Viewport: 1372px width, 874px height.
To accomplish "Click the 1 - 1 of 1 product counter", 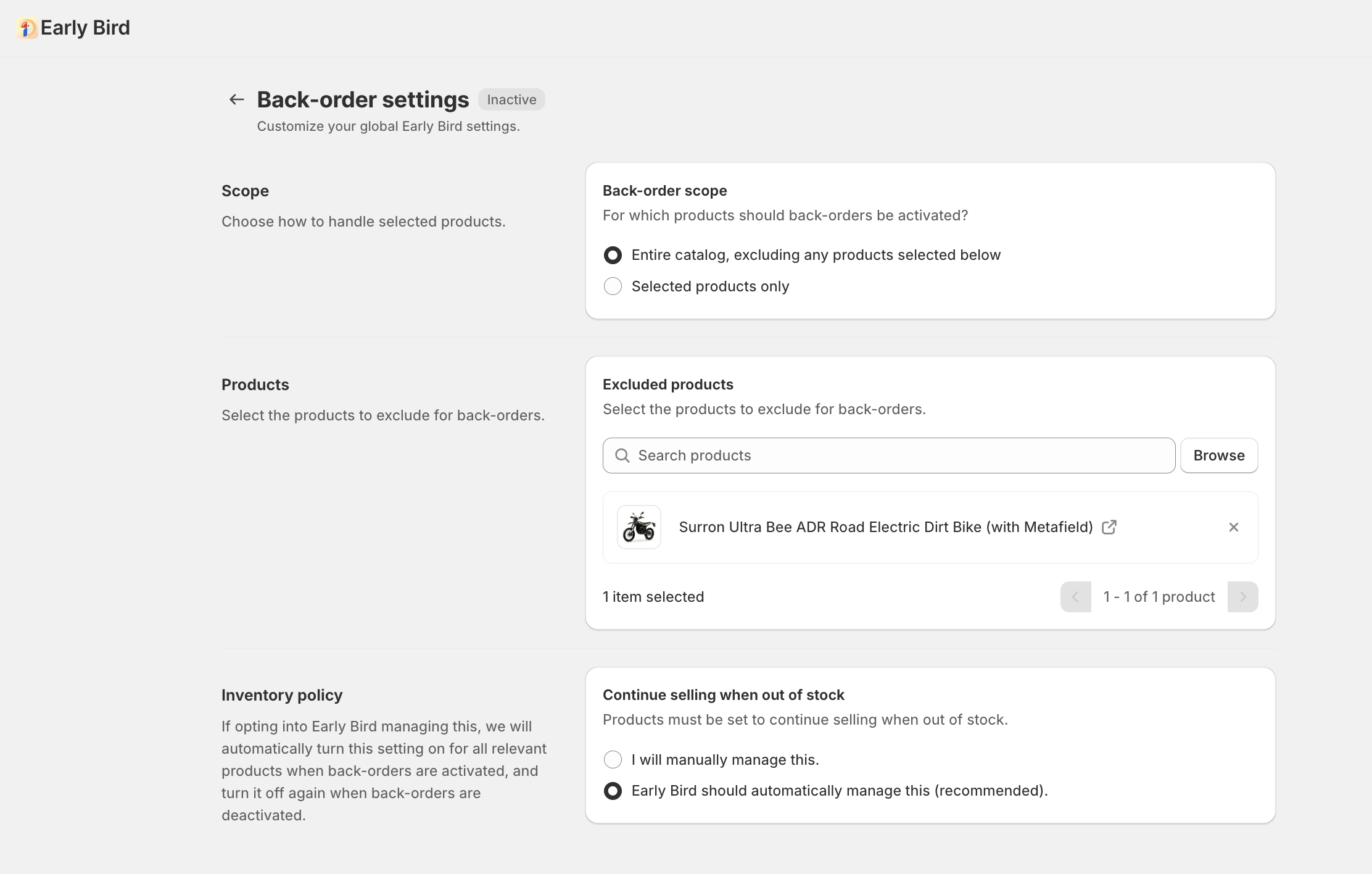I will [1159, 597].
